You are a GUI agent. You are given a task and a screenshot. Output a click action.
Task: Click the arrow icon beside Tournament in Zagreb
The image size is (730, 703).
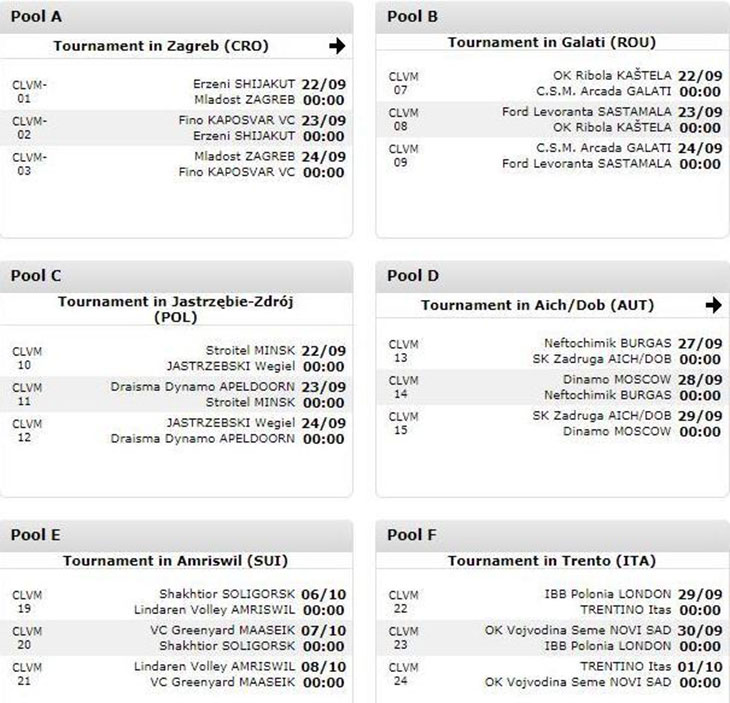pos(337,46)
